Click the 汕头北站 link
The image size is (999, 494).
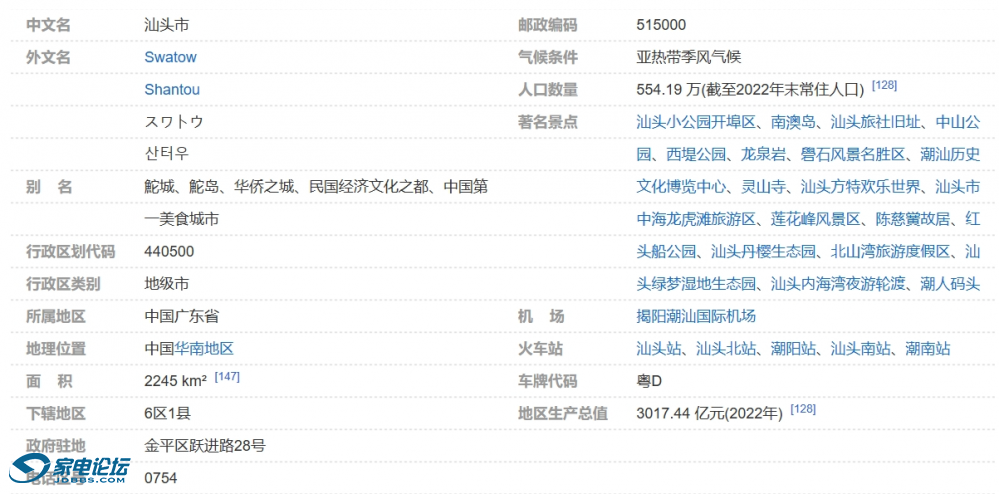[726, 349]
